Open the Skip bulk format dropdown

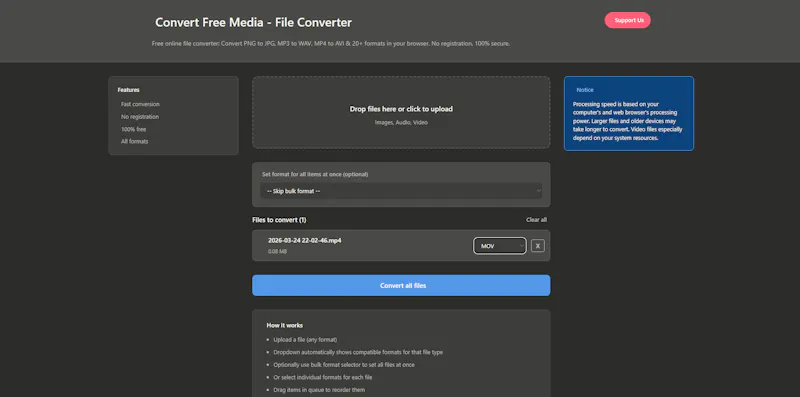tap(401, 191)
